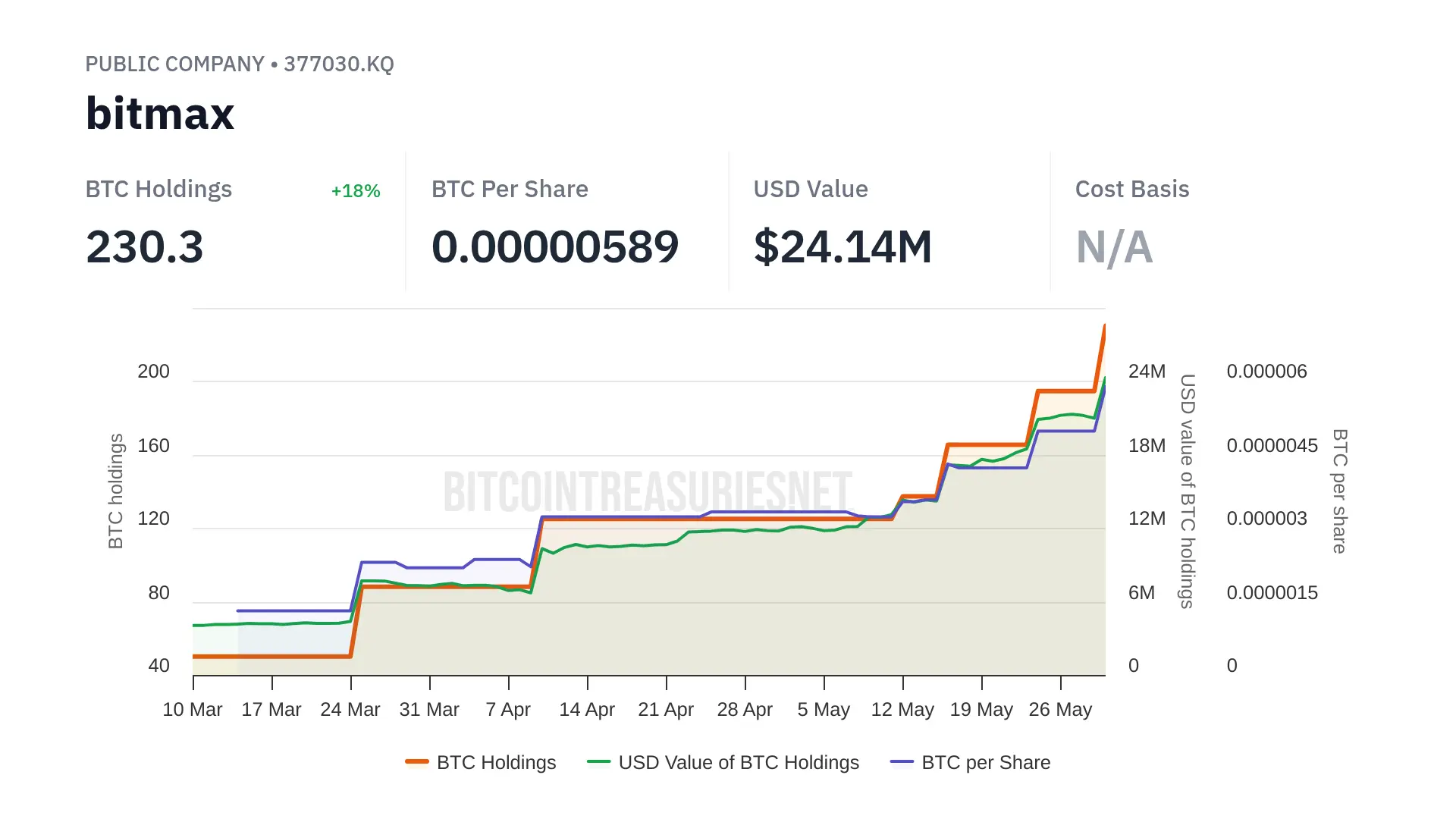The image size is (1456, 819).
Task: Click the 26 May x-axis date label
Action: [x=1060, y=710]
